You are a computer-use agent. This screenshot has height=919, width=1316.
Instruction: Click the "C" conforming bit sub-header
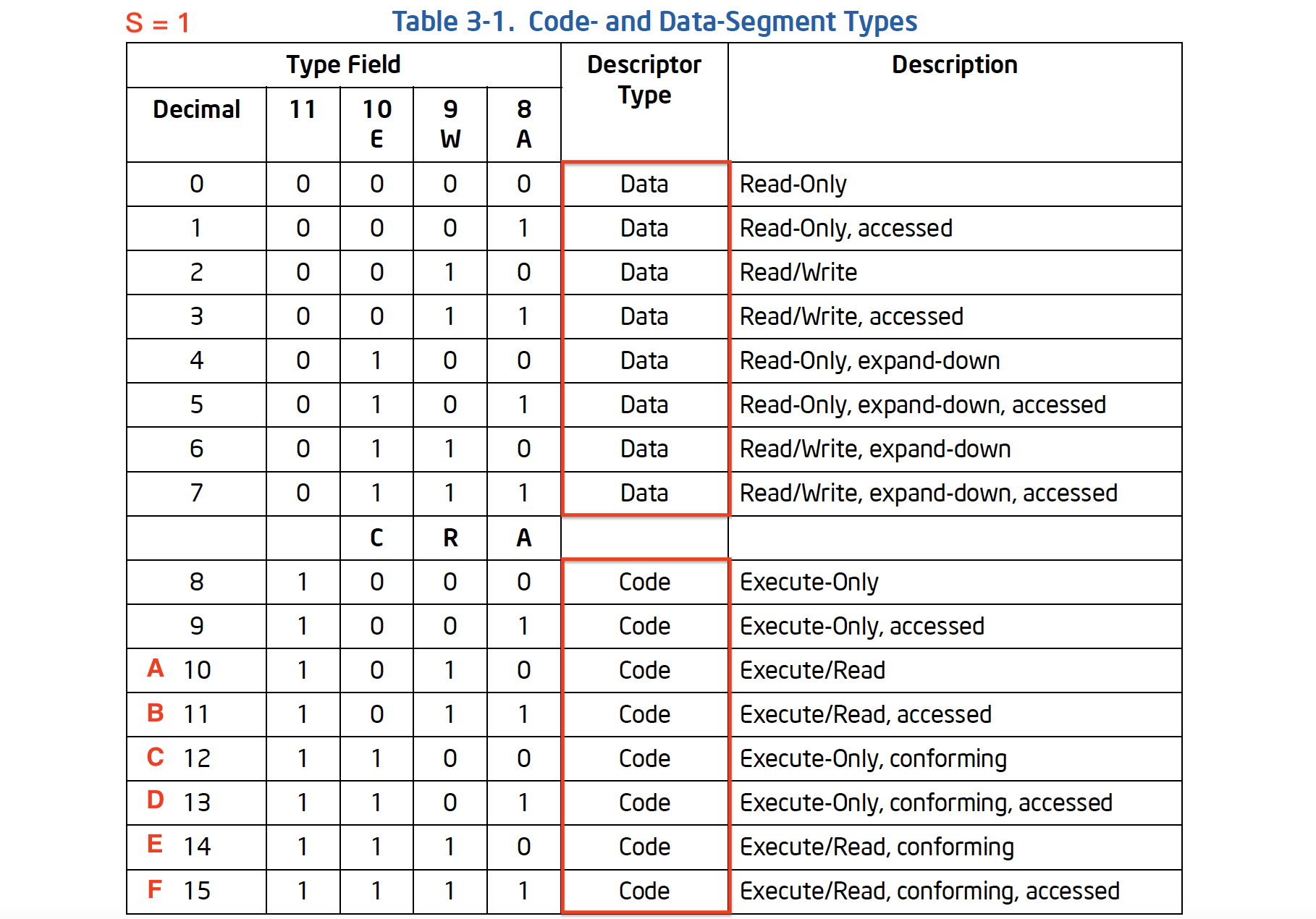pyautogui.click(x=376, y=538)
